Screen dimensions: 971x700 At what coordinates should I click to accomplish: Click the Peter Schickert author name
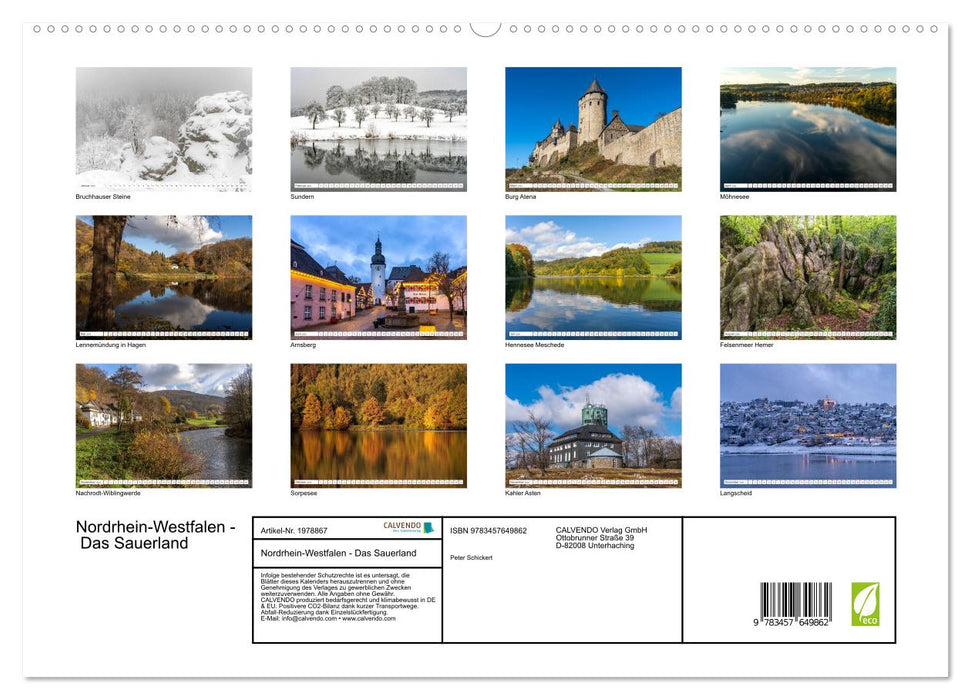(472, 558)
